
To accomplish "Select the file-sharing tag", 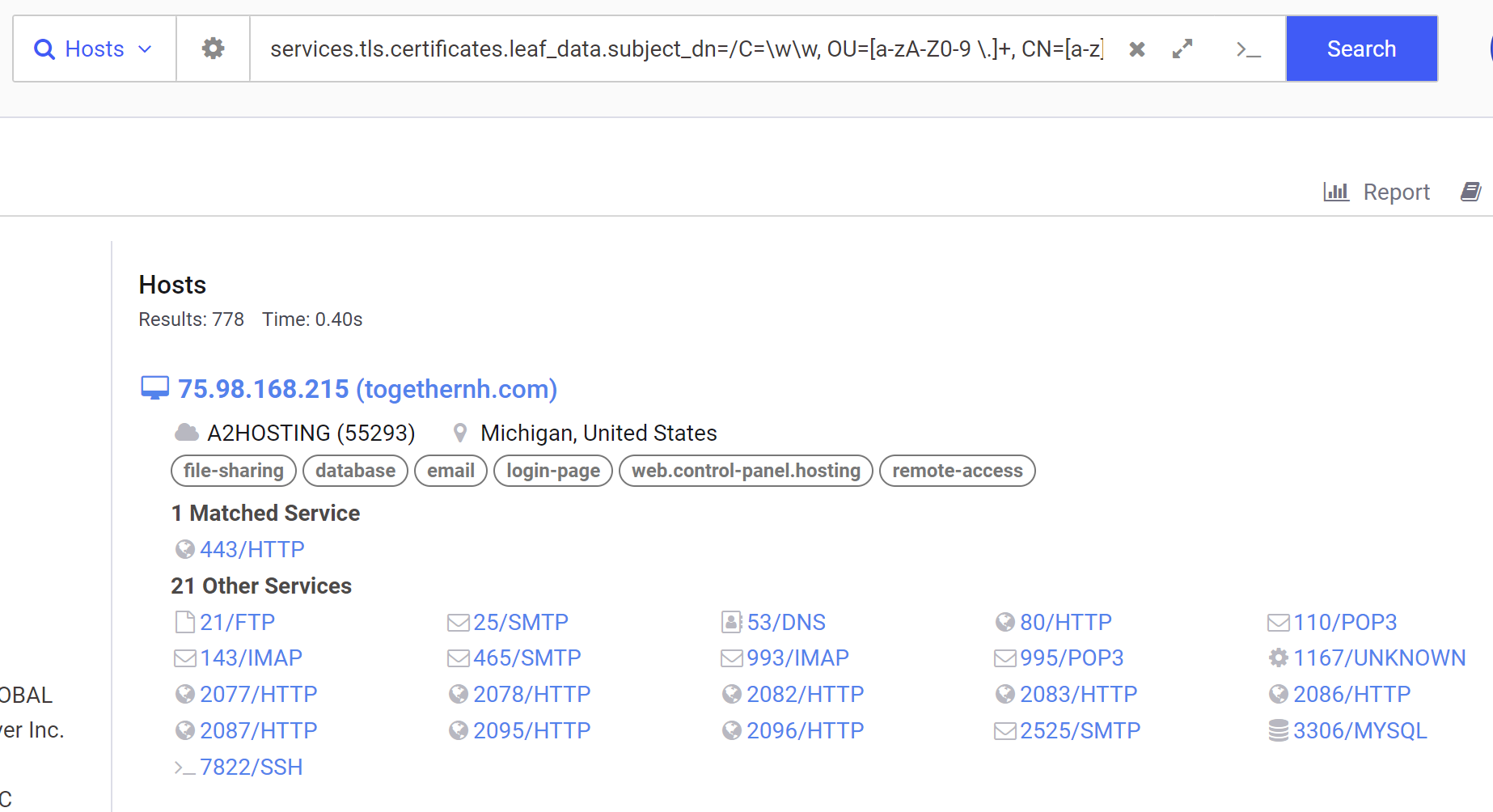I will click(x=234, y=471).
